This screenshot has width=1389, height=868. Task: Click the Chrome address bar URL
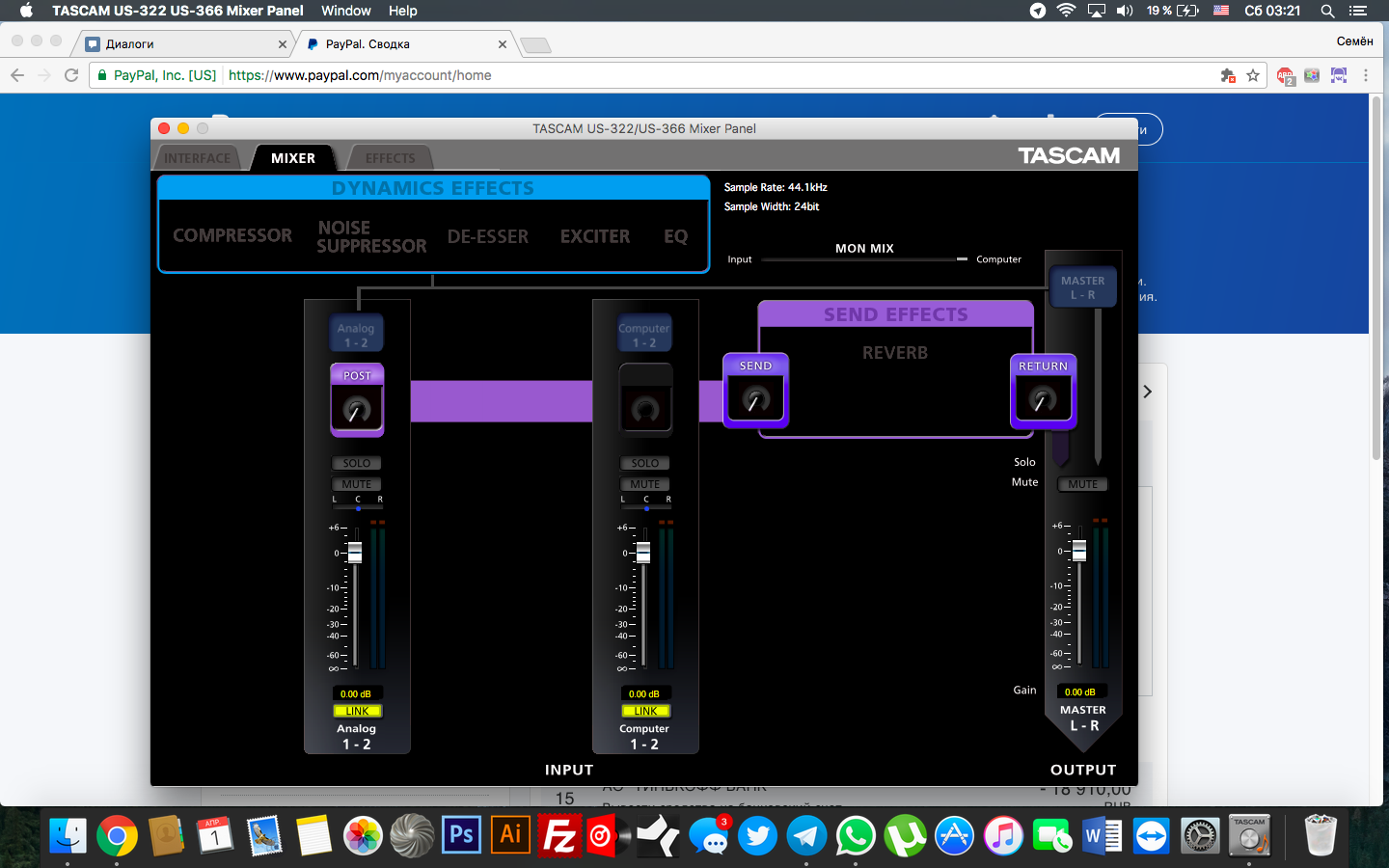pos(360,75)
